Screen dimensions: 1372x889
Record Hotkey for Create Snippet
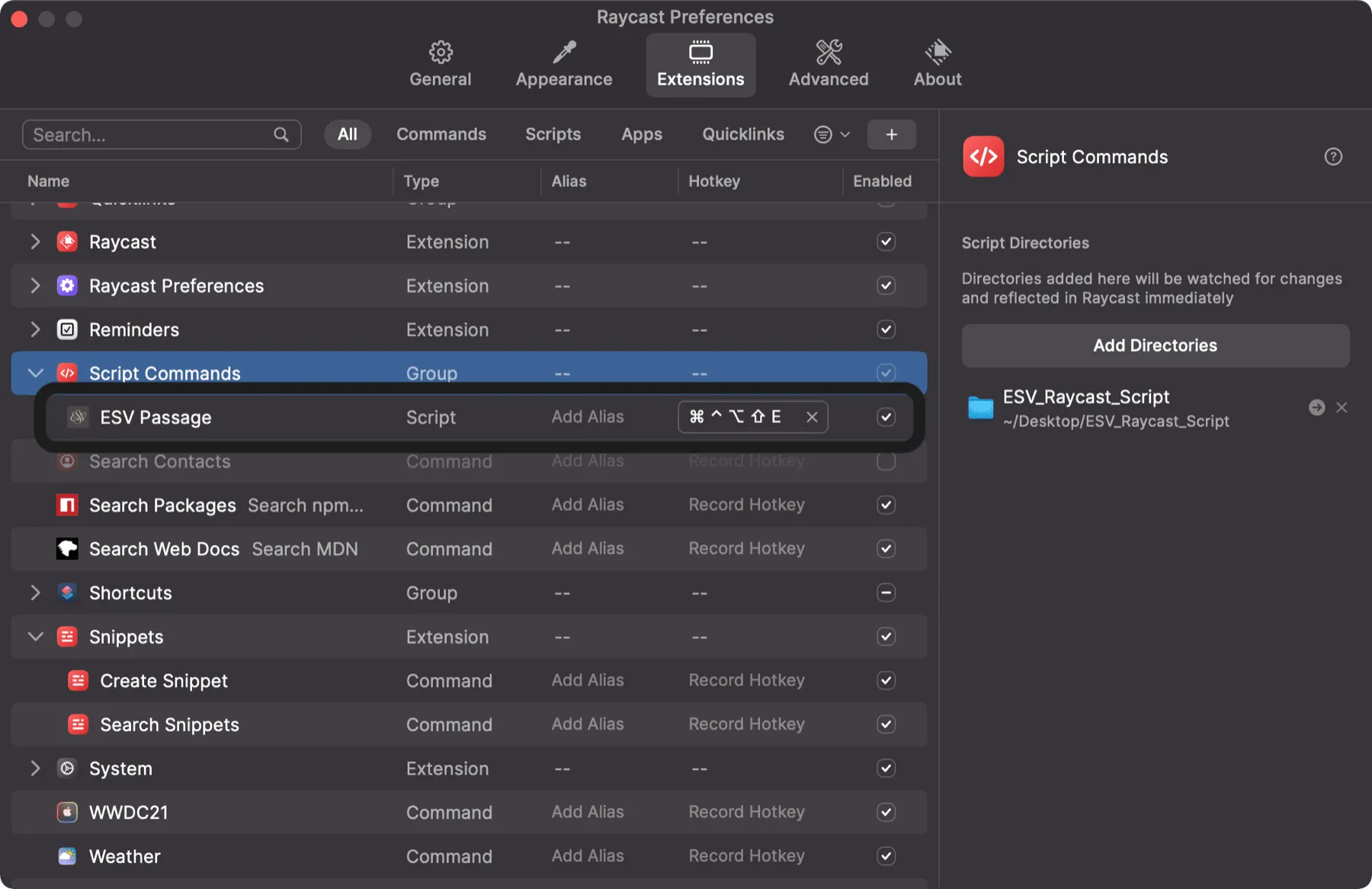(746, 680)
